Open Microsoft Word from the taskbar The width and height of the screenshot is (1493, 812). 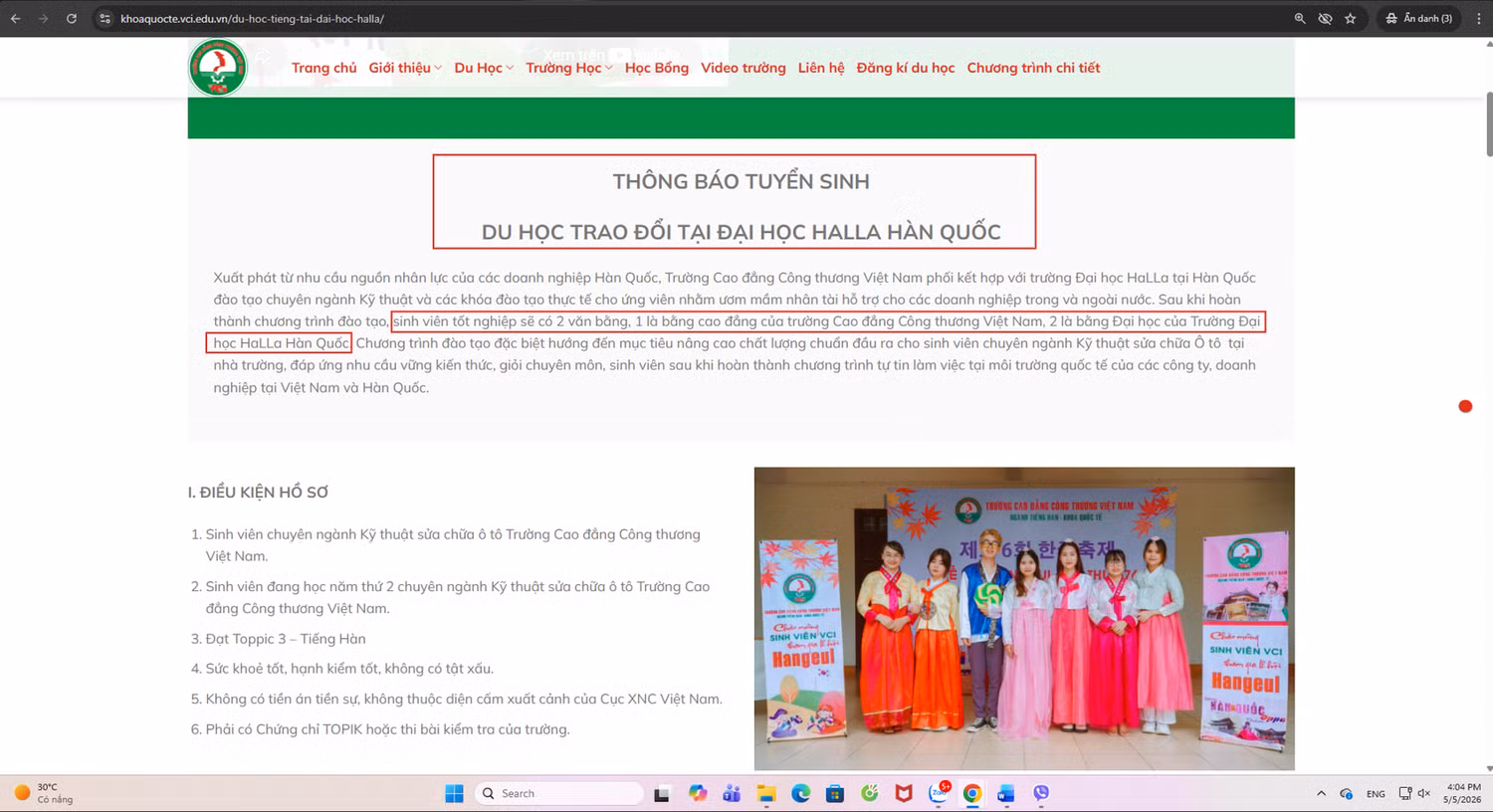point(1006,793)
